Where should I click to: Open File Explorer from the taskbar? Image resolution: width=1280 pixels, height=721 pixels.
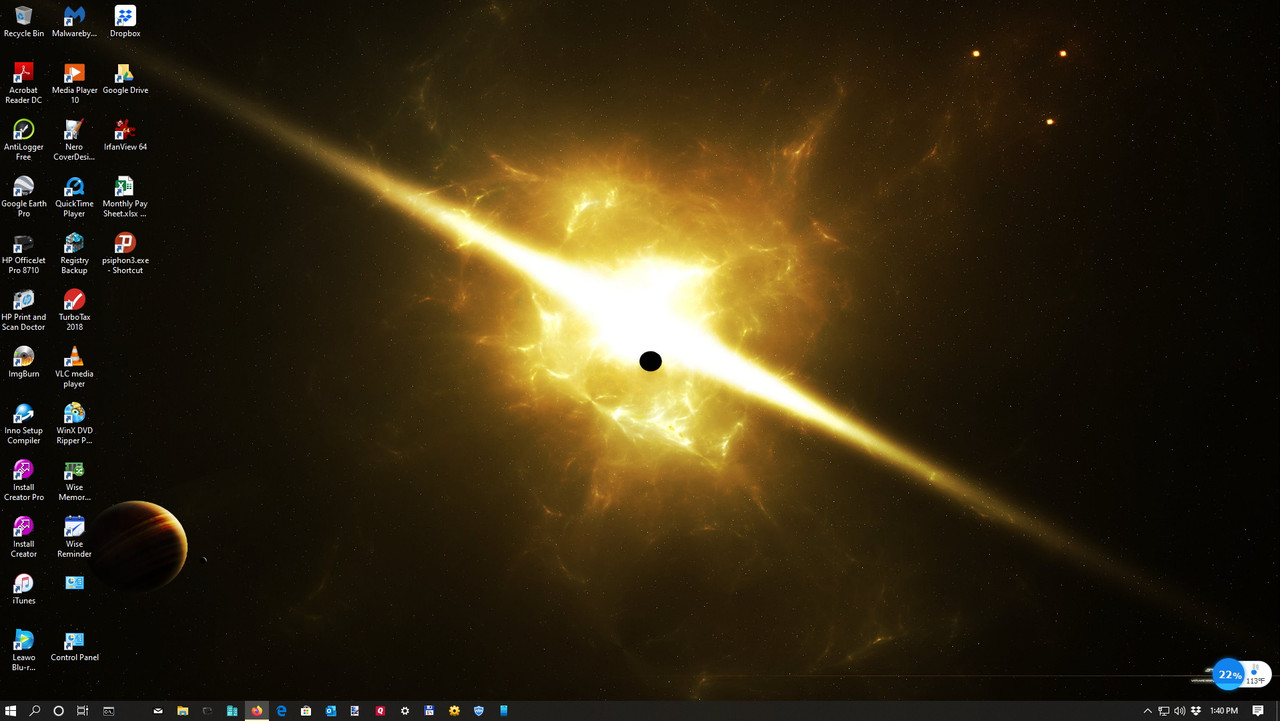pos(183,711)
